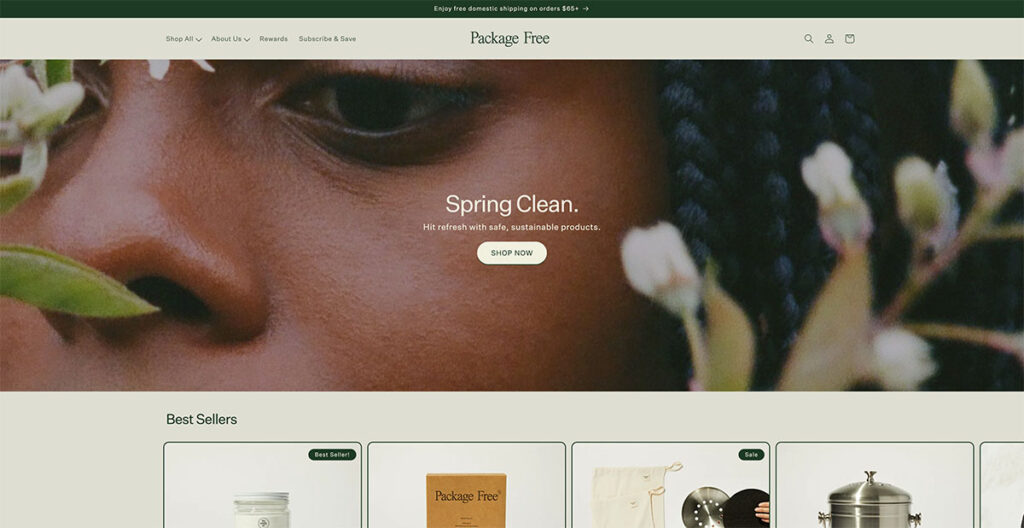Open the account profile icon

point(829,39)
